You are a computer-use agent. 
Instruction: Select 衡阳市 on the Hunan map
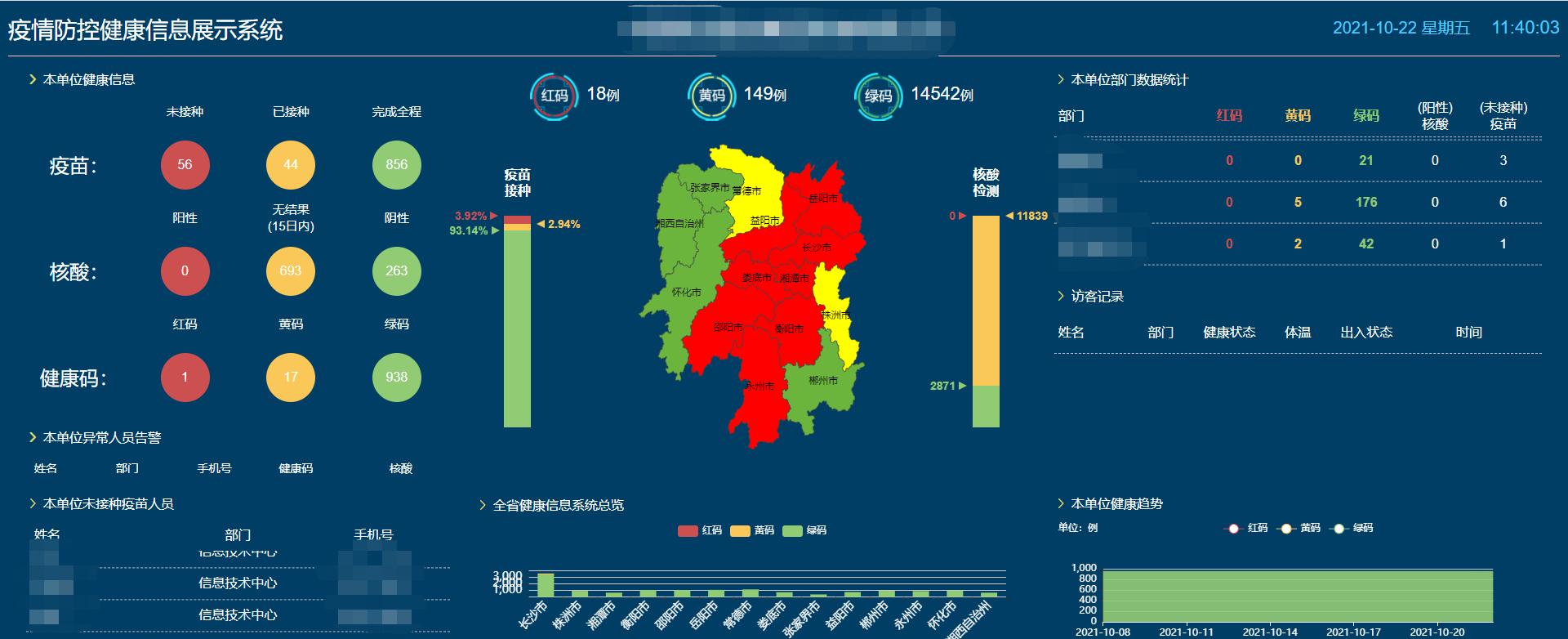pyautogui.click(x=789, y=328)
